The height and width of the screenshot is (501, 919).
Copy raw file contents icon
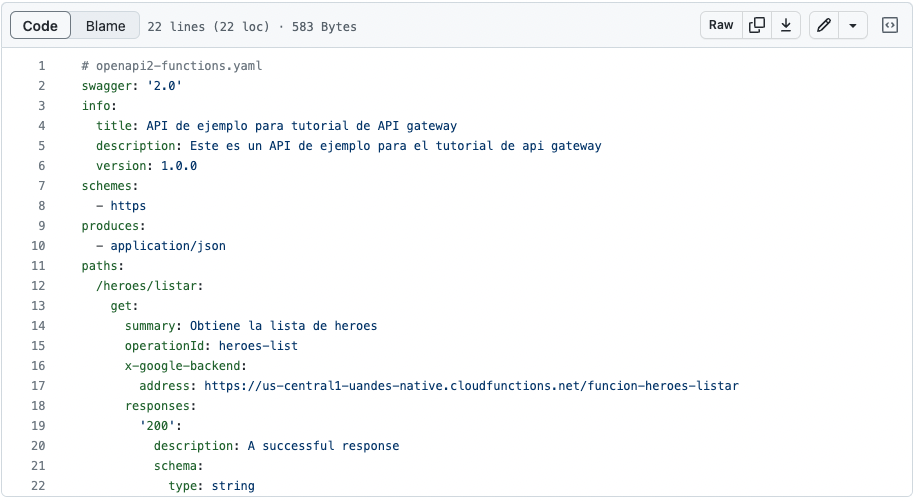(757, 25)
